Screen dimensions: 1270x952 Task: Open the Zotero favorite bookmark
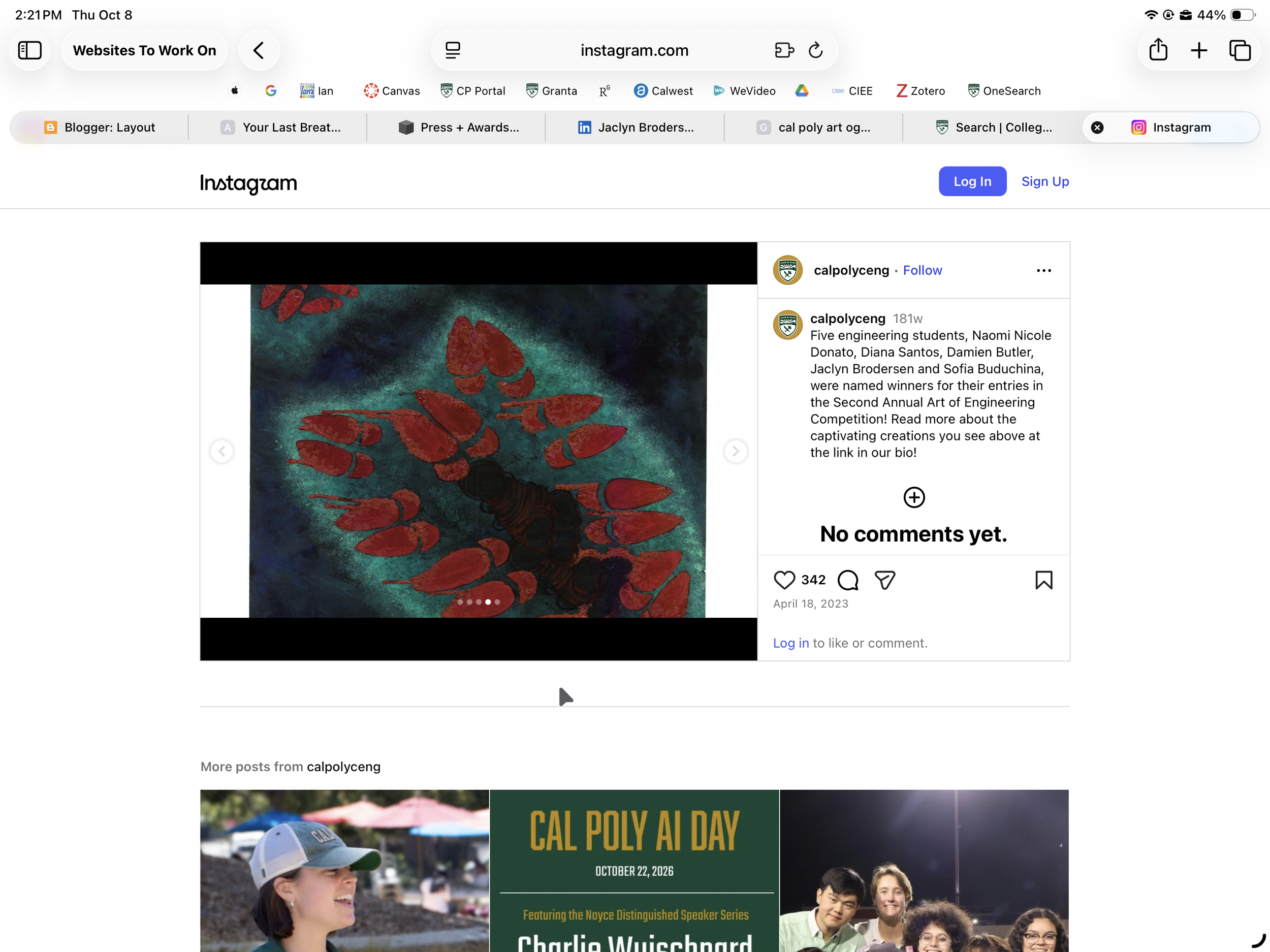coord(920,91)
